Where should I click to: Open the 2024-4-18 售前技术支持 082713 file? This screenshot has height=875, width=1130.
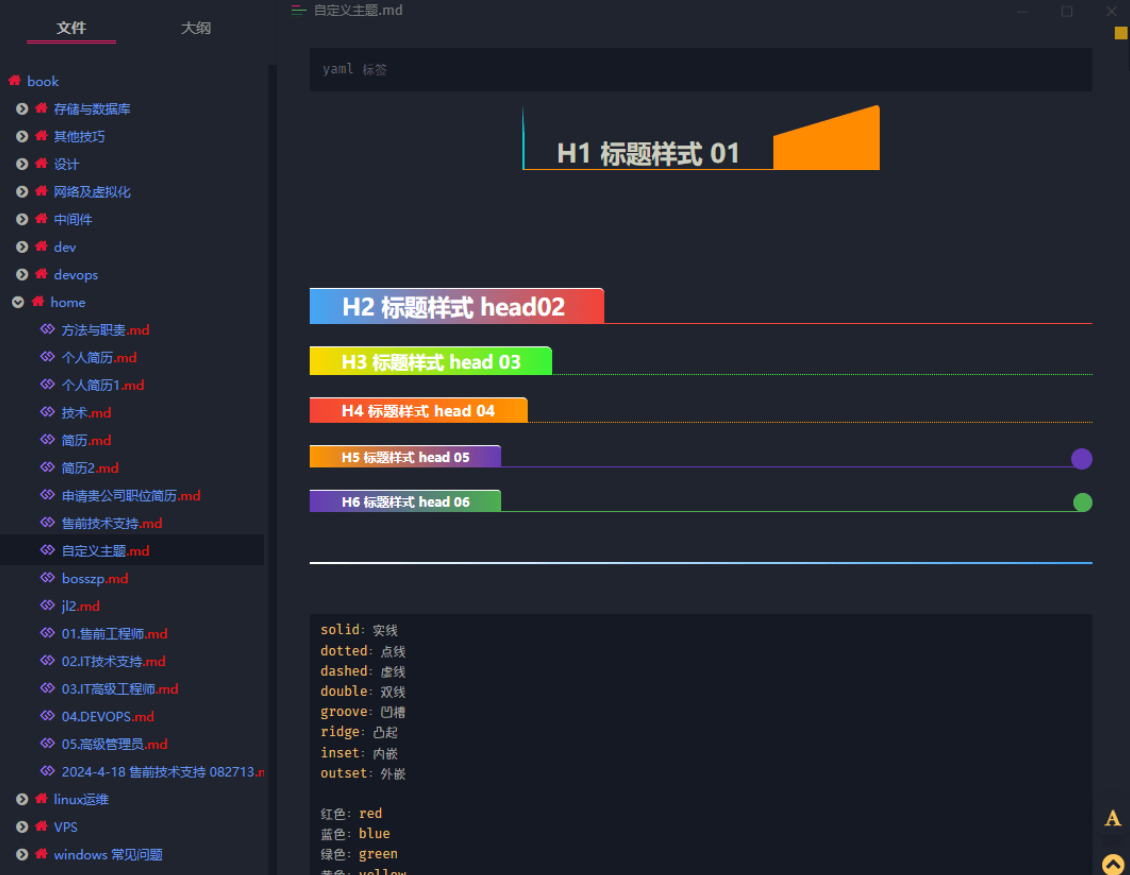pyautogui.click(x=163, y=773)
